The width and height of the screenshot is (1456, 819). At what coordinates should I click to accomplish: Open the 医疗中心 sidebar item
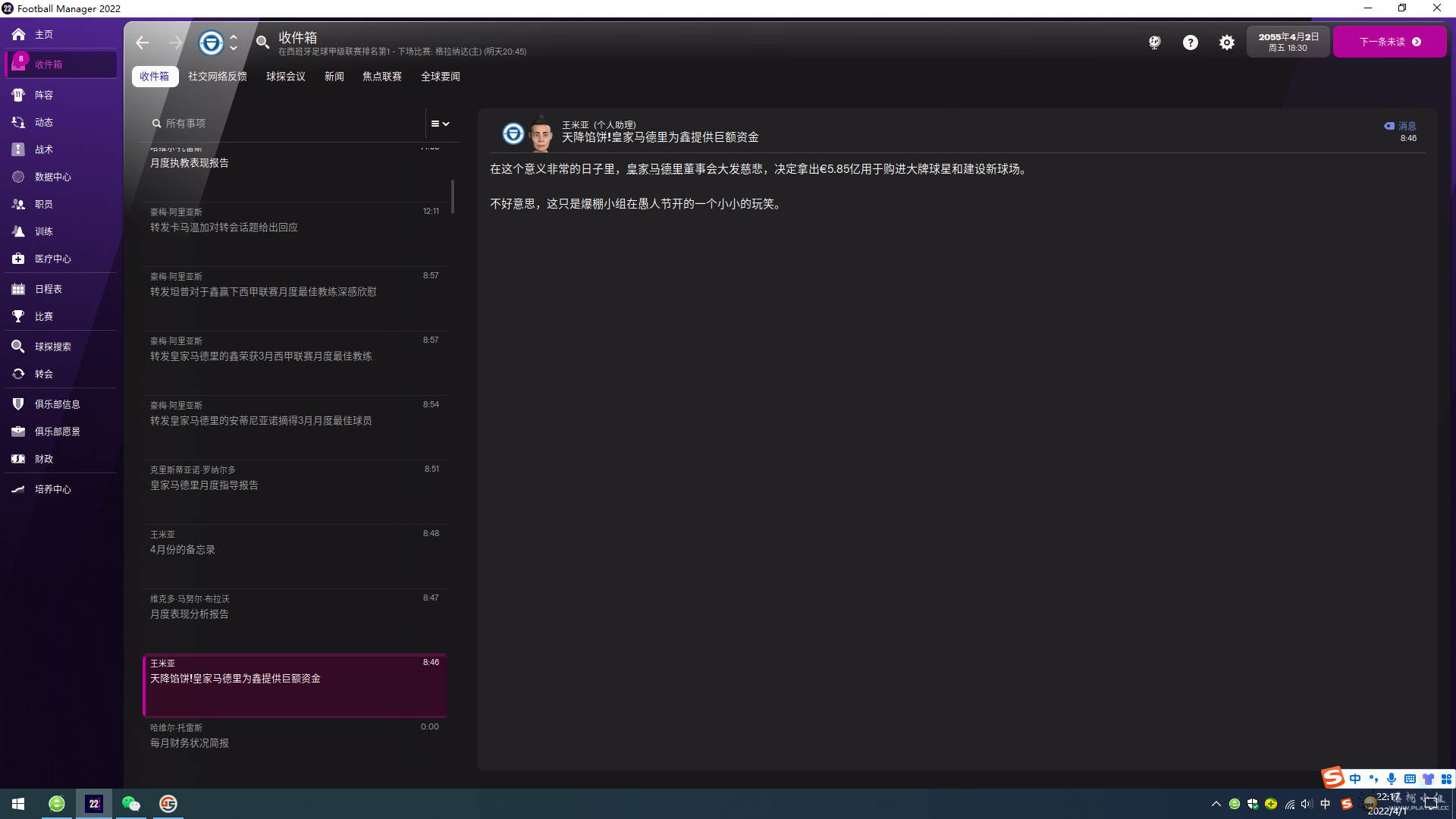pos(61,259)
